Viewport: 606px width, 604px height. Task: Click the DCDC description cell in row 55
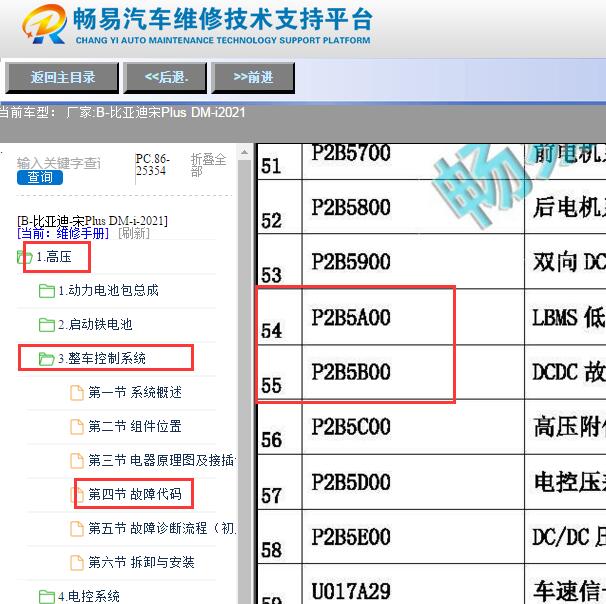565,372
